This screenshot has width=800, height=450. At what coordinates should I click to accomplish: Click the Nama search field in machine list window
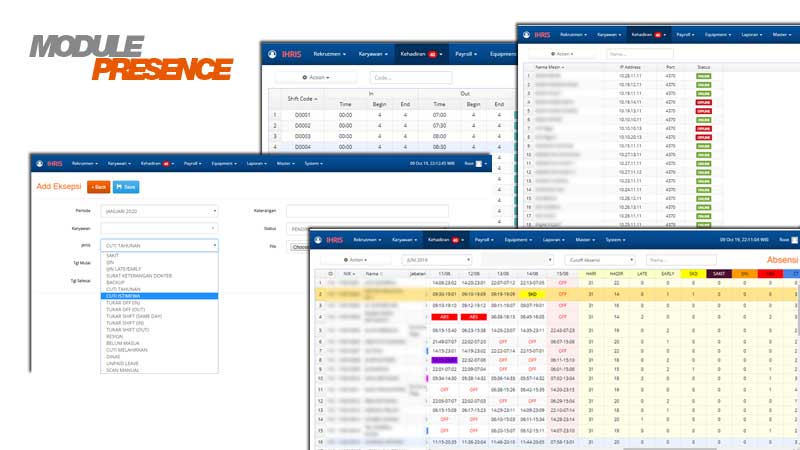[640, 54]
